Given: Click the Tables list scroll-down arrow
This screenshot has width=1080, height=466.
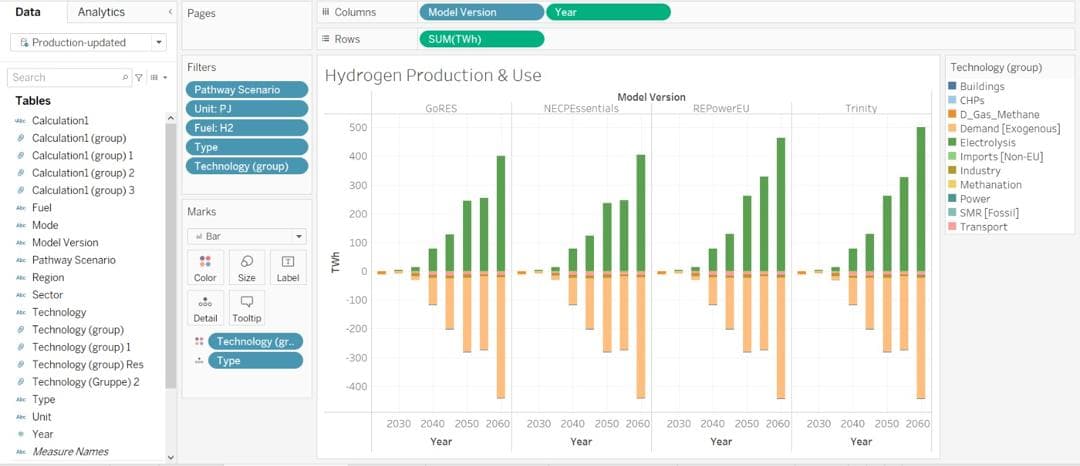Looking at the screenshot, I should click(171, 457).
